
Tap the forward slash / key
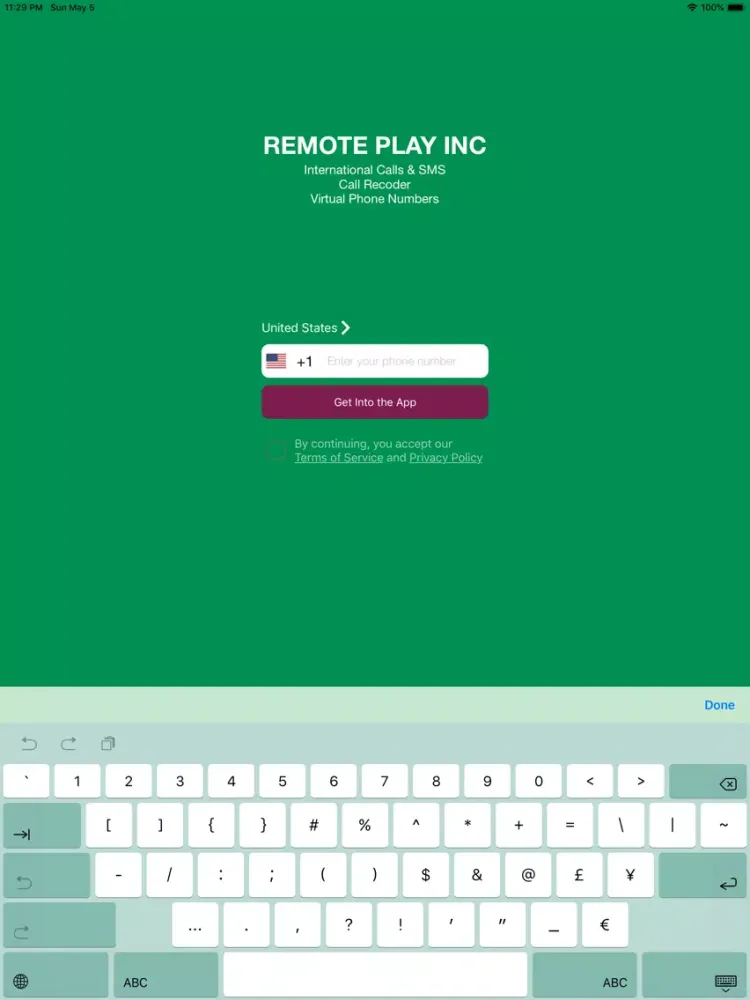(x=169, y=875)
